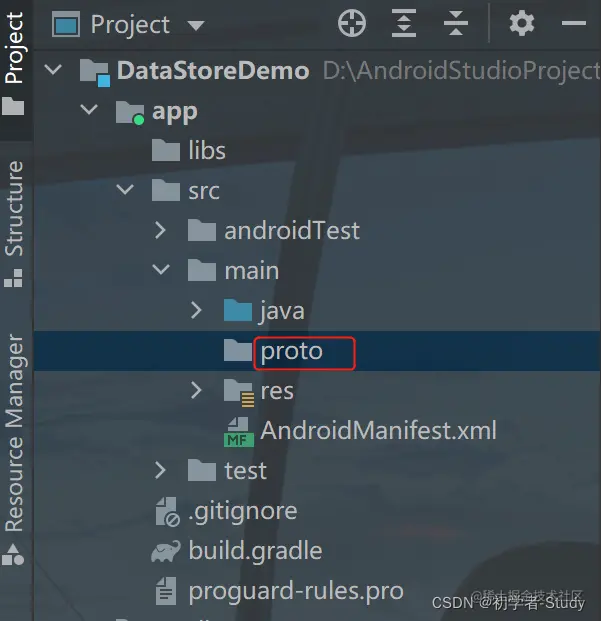The width and height of the screenshot is (601, 621).
Task: Expand the test folder
Action: (160, 470)
